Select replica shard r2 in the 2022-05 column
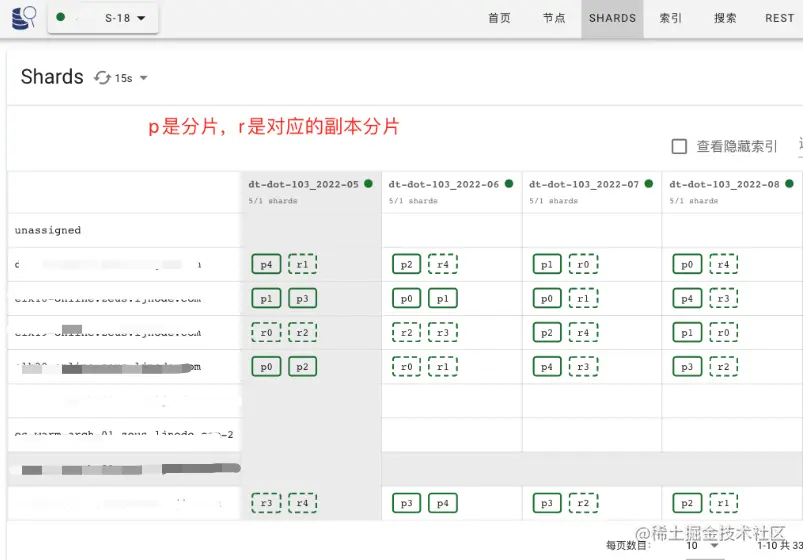The height and width of the screenshot is (560, 803). point(302,333)
